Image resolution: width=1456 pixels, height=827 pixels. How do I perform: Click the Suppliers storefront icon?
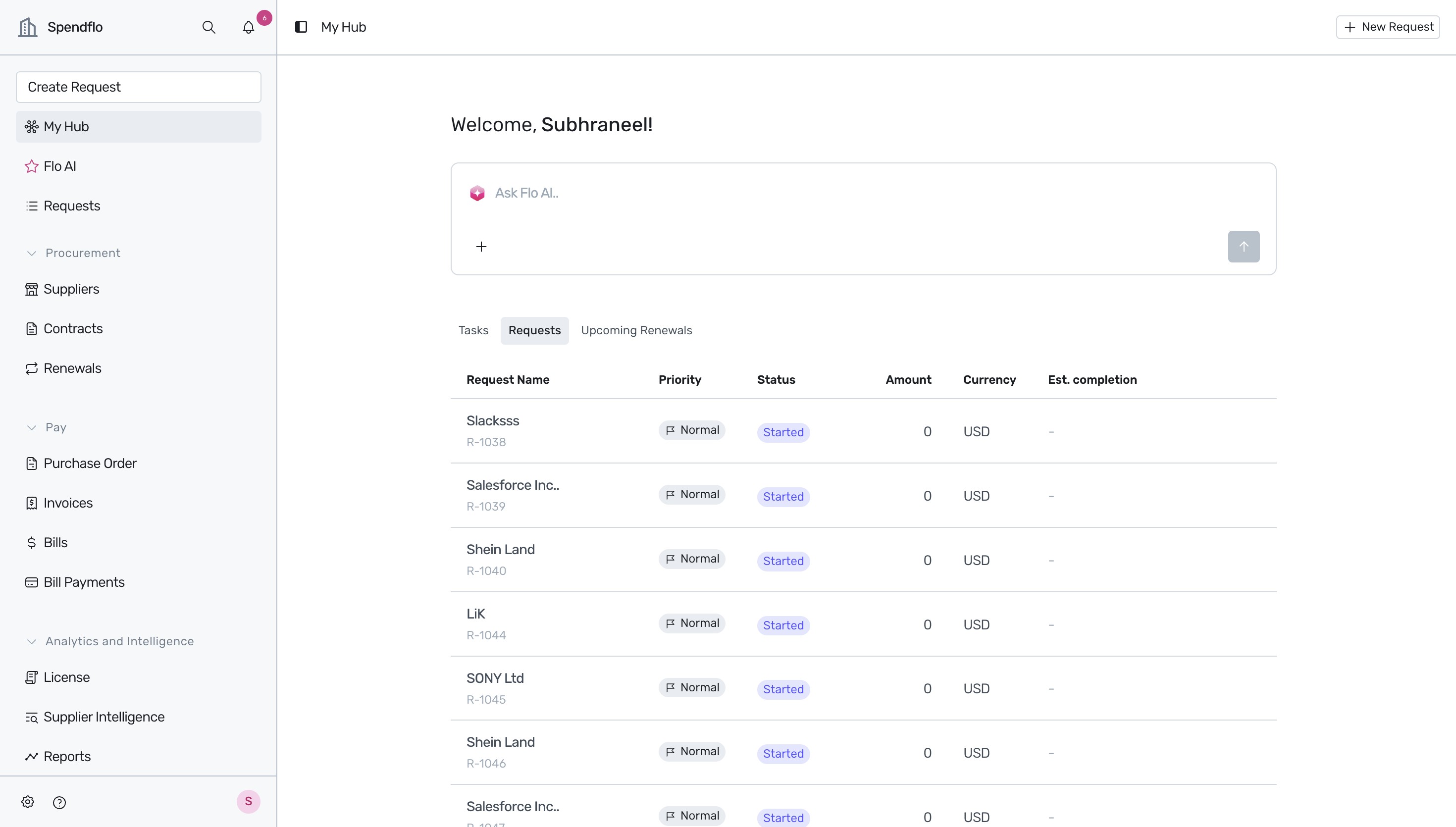point(32,289)
